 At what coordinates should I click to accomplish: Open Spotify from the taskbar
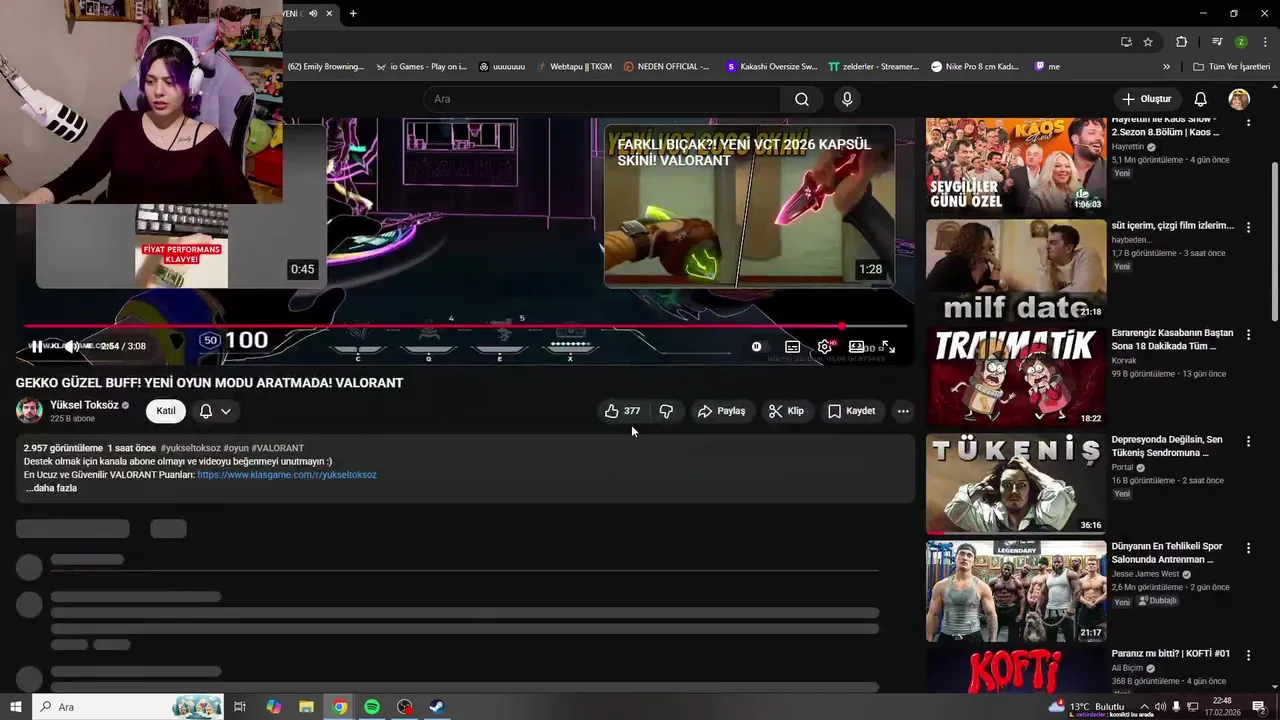click(372, 707)
